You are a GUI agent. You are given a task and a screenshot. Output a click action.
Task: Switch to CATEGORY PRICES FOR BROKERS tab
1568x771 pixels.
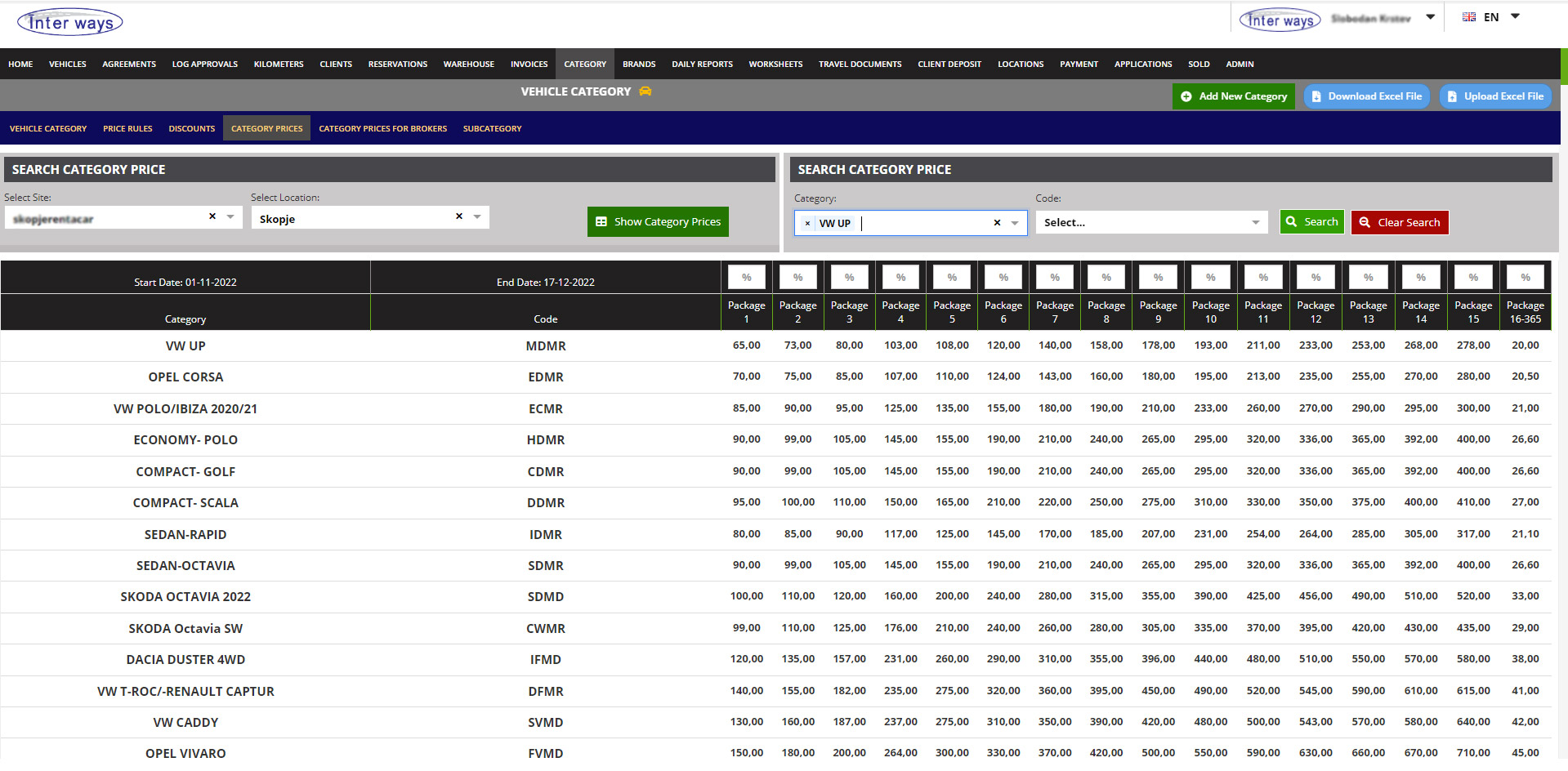tap(383, 128)
